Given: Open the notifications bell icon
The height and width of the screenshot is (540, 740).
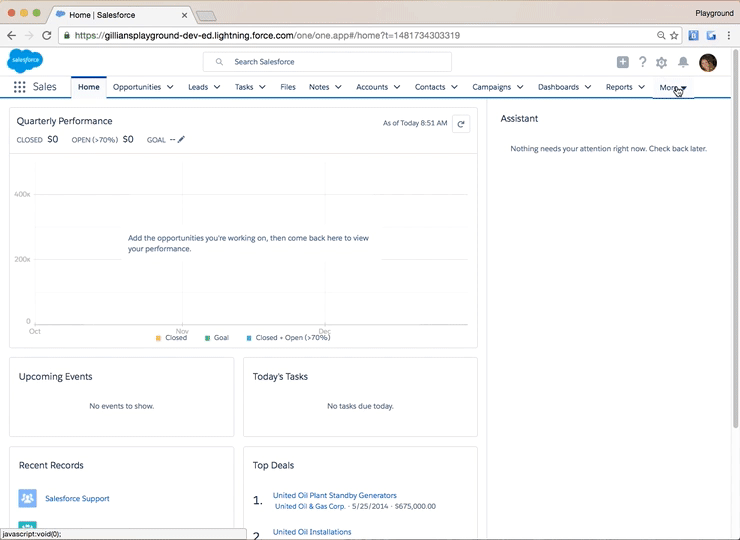Looking at the screenshot, I should (x=683, y=62).
